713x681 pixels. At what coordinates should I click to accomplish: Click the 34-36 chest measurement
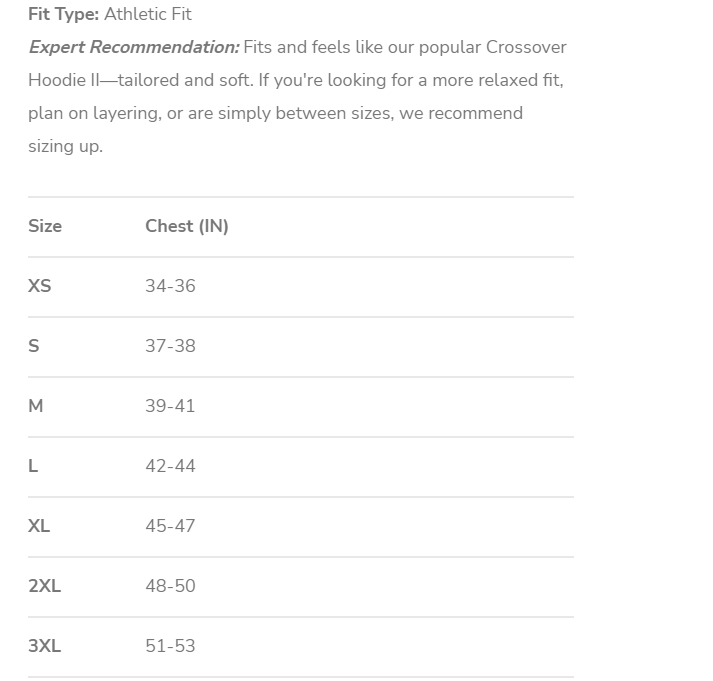(x=170, y=286)
